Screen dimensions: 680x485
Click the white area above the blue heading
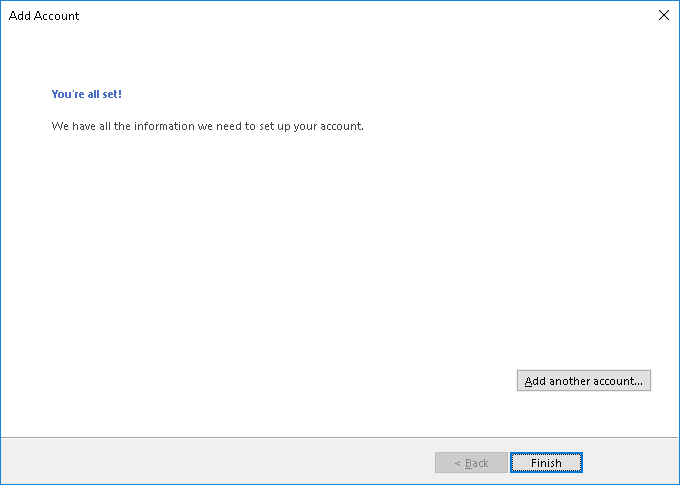coord(87,60)
